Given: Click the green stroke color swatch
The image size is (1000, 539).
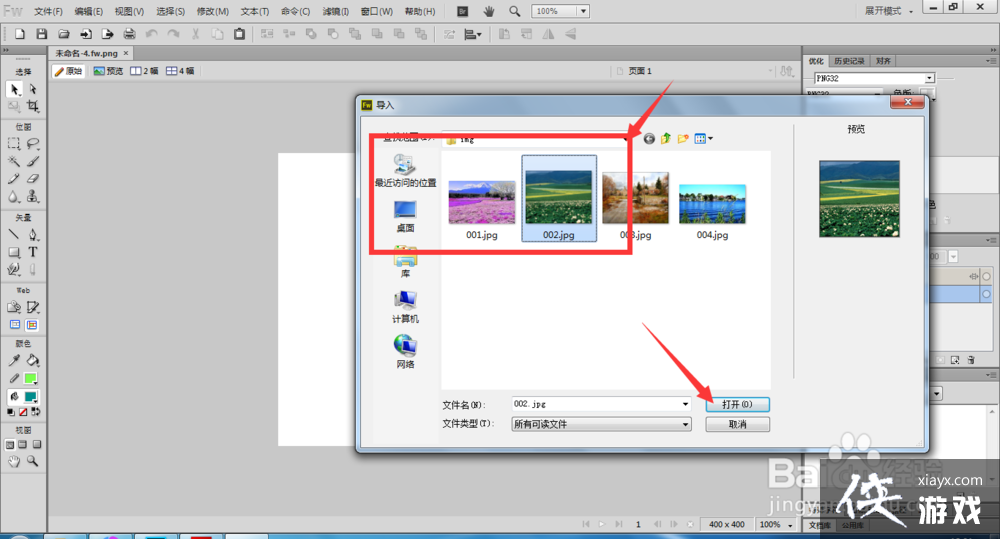Looking at the screenshot, I should coord(31,379).
